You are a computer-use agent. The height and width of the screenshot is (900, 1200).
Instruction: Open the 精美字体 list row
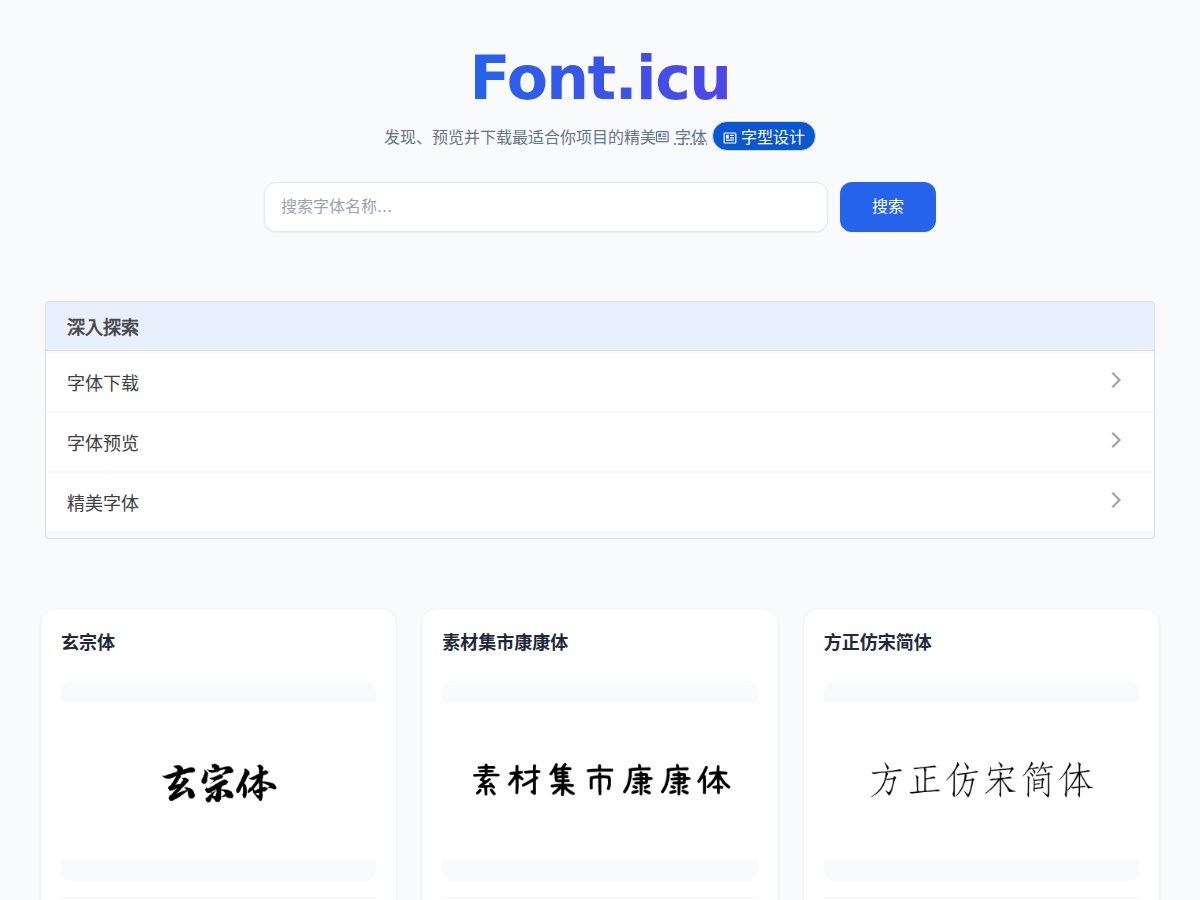click(600, 502)
